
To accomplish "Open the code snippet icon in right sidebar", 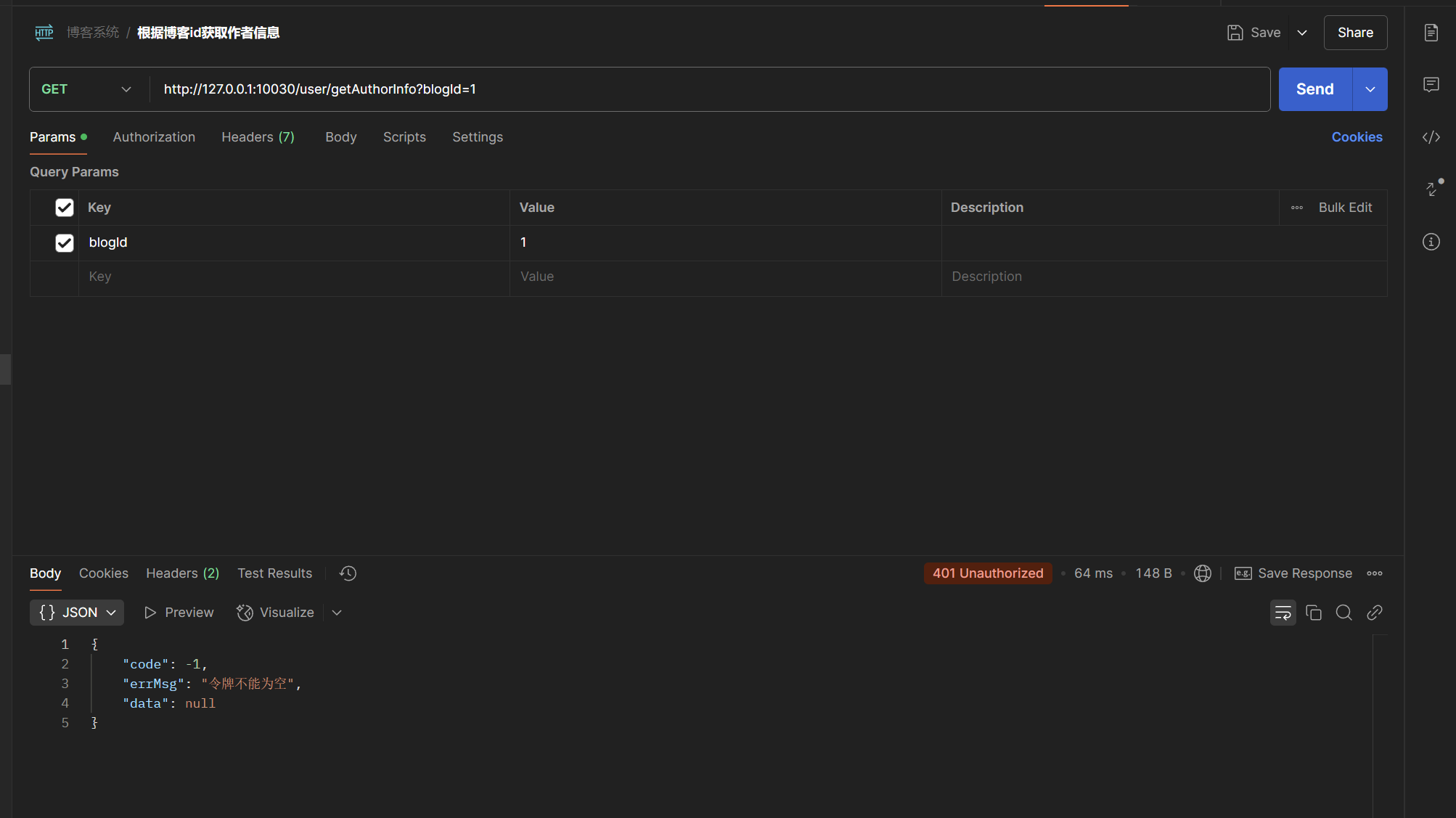I will [x=1431, y=137].
